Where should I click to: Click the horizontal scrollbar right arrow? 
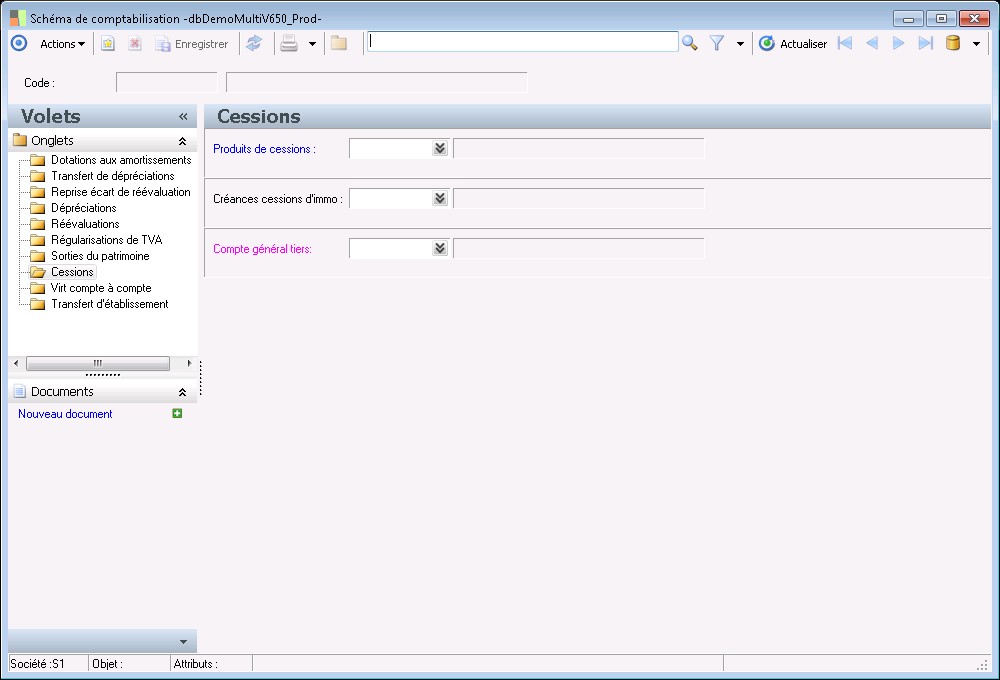coord(189,363)
